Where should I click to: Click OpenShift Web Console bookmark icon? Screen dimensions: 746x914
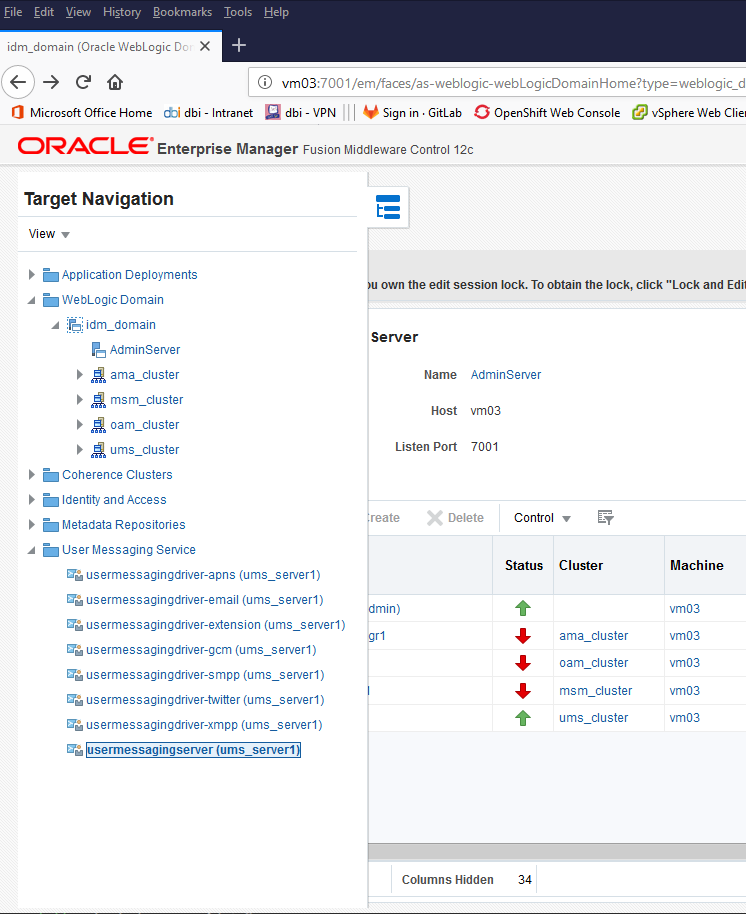482,112
